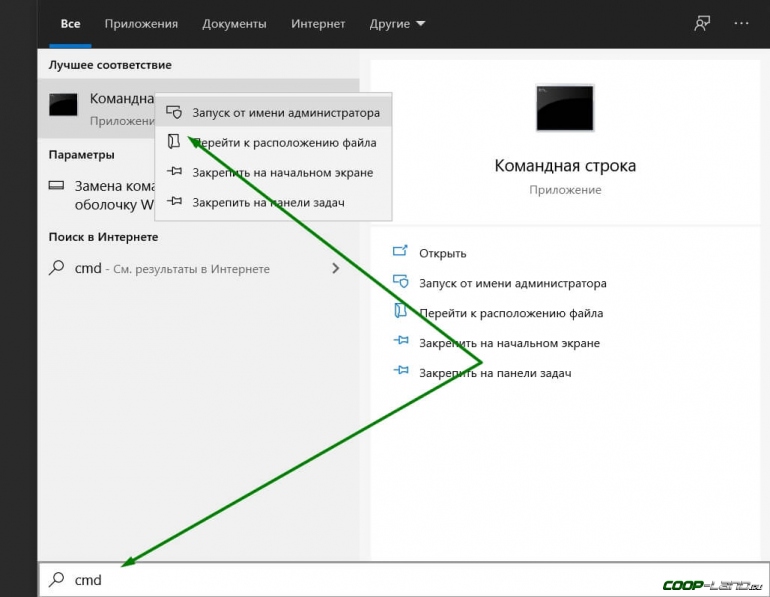The width and height of the screenshot is (770, 597).
Task: Switch to the Приложения tab
Action: (x=140, y=23)
